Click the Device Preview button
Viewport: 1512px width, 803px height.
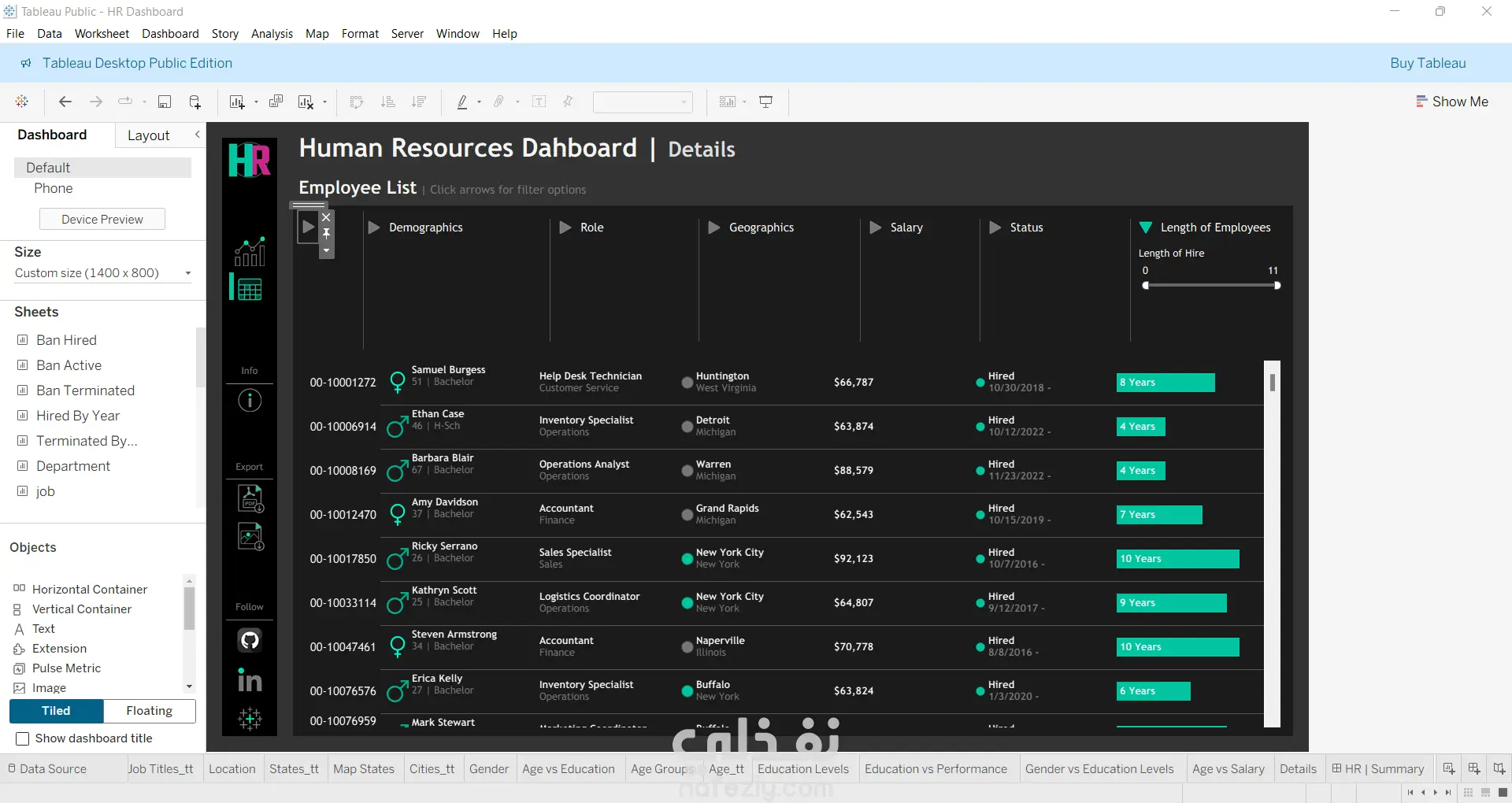[x=102, y=220]
